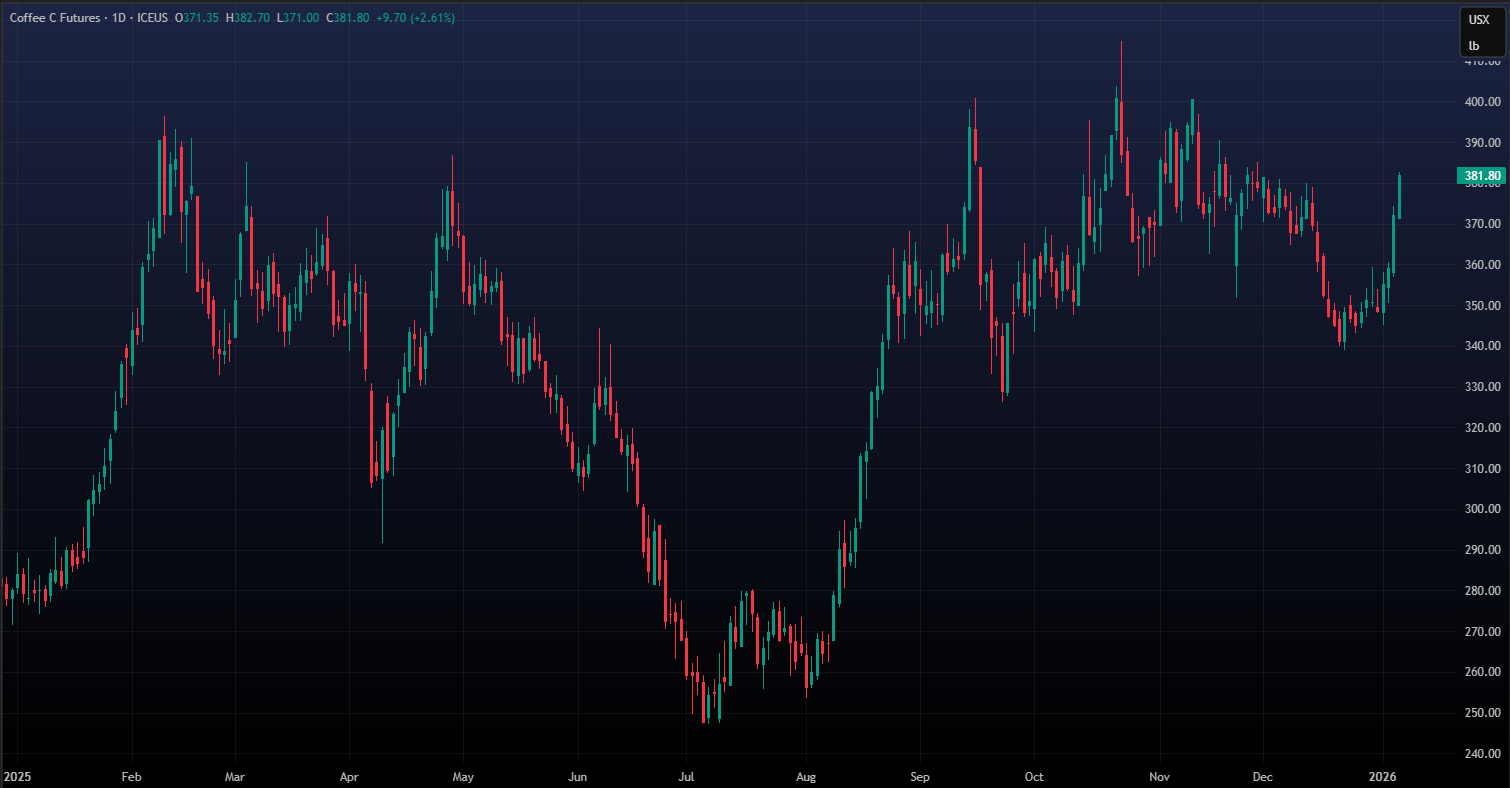Click the 250.00 level on the price axis
Viewport: 1510px width, 788px height.
coord(1481,713)
